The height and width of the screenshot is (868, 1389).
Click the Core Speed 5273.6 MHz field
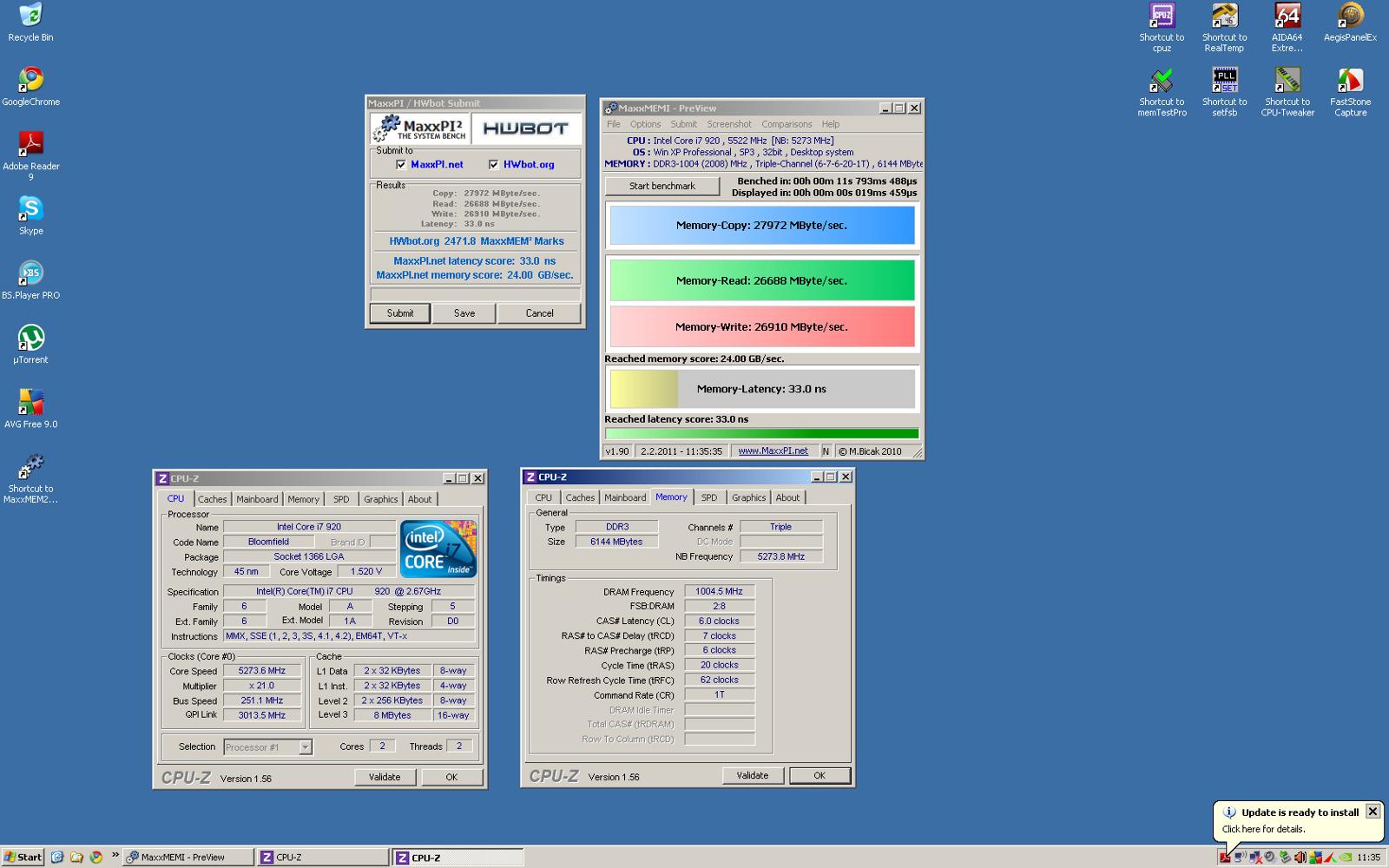[x=262, y=671]
